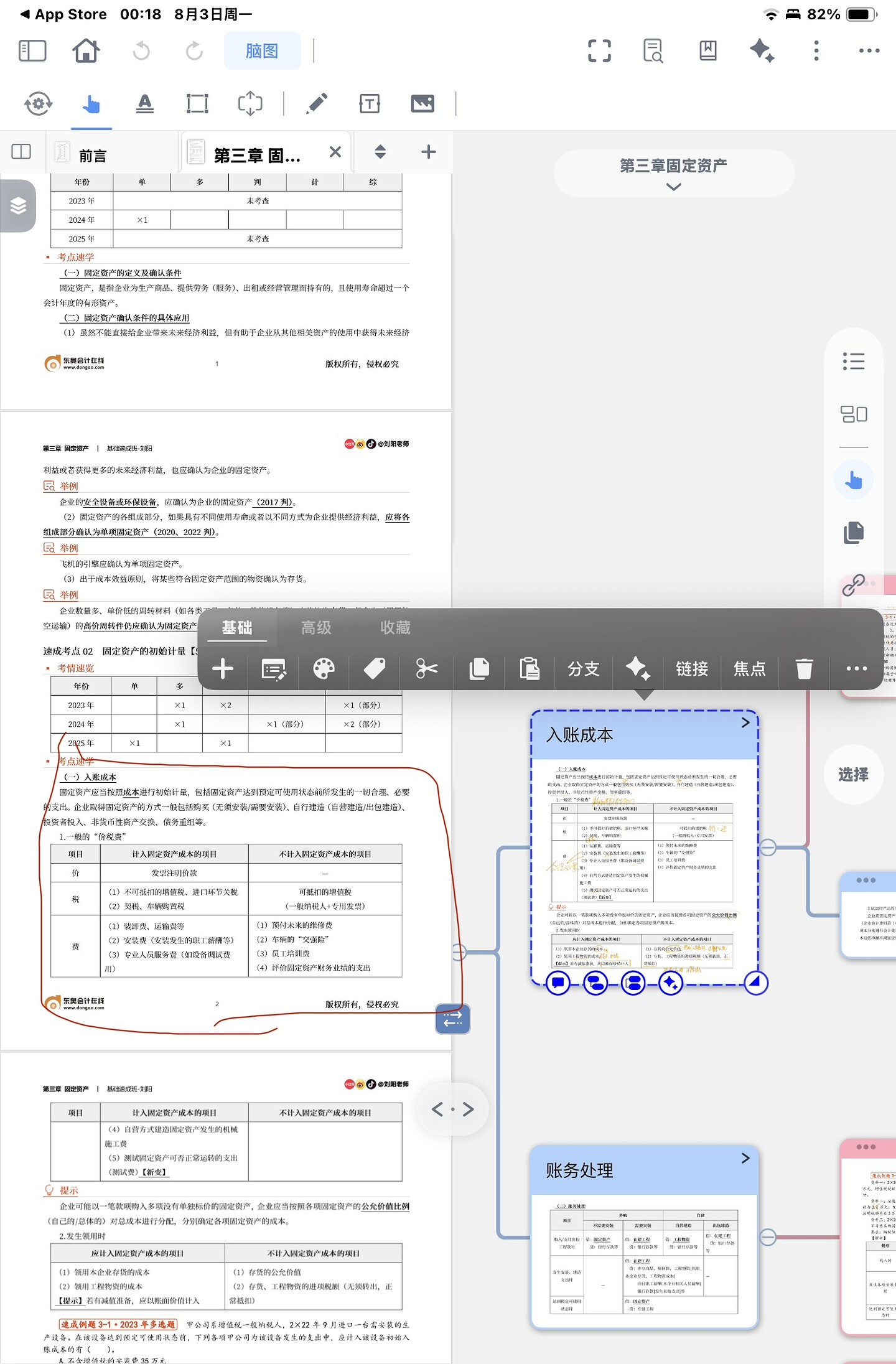Open the color palette for node
The image size is (896, 1364).
click(x=324, y=670)
